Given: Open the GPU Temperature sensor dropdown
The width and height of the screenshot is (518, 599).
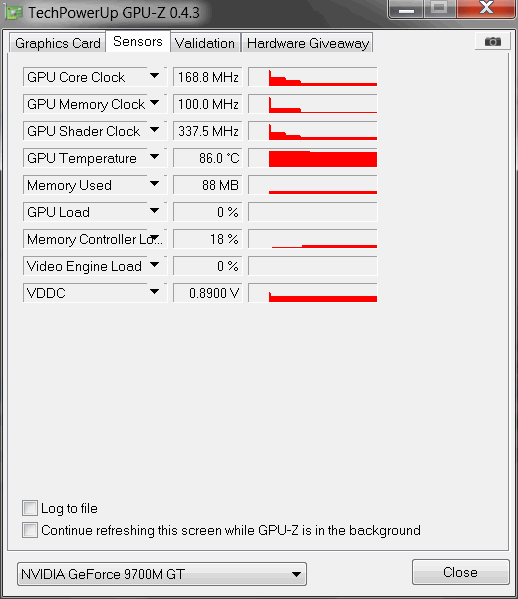Looking at the screenshot, I should click(x=154, y=157).
